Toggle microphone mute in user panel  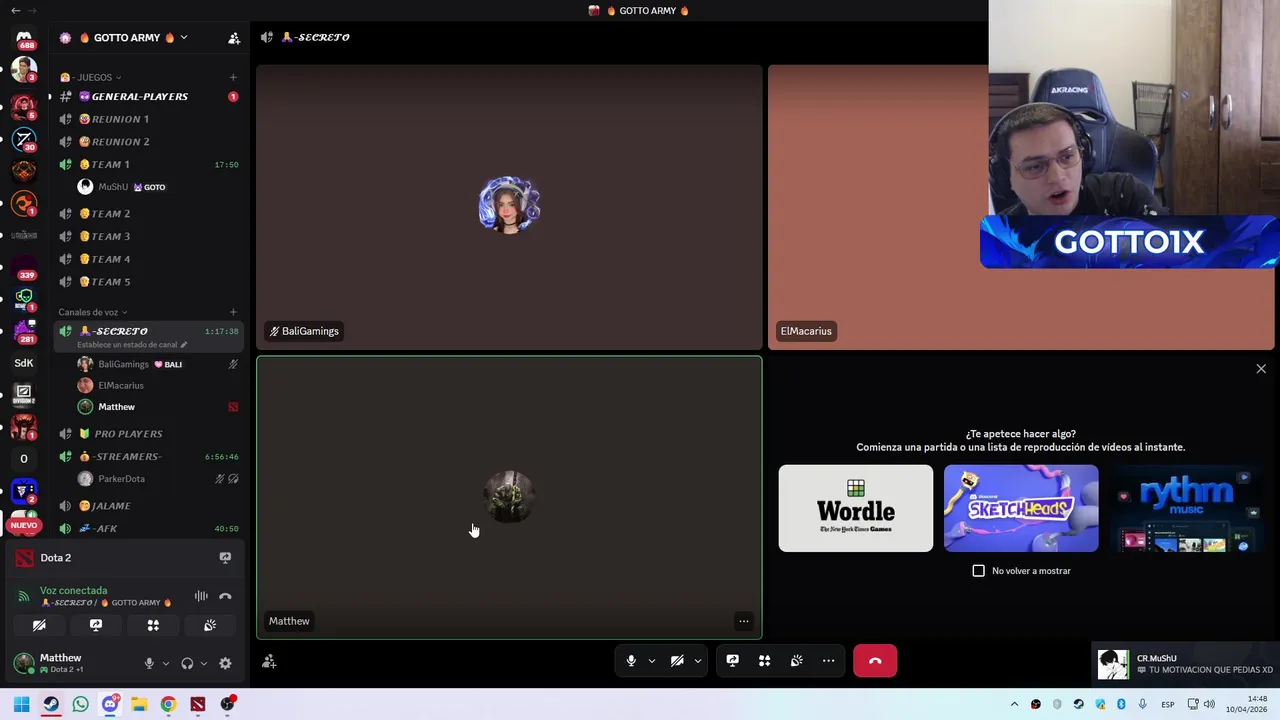[x=149, y=663]
